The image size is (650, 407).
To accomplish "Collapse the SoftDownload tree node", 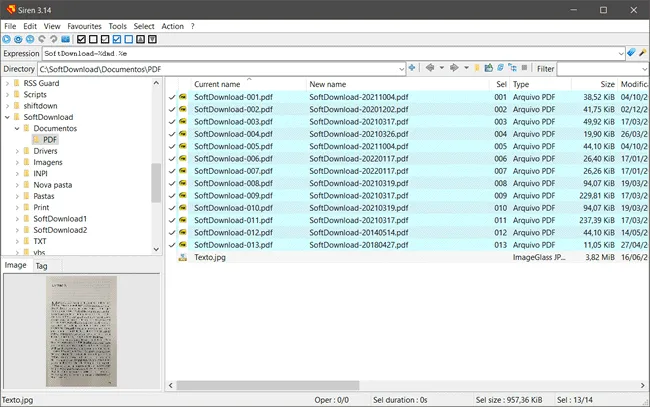I will coord(7,117).
